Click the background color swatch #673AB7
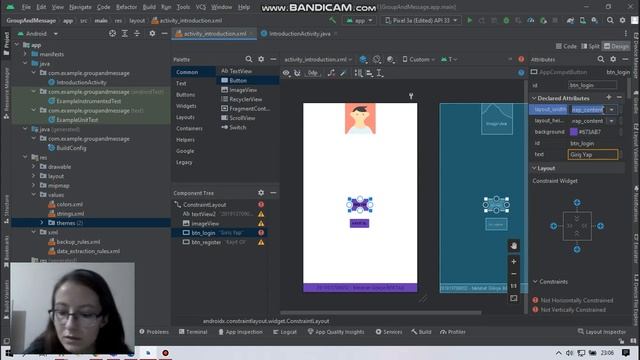The width and height of the screenshot is (640, 360). [x=573, y=132]
